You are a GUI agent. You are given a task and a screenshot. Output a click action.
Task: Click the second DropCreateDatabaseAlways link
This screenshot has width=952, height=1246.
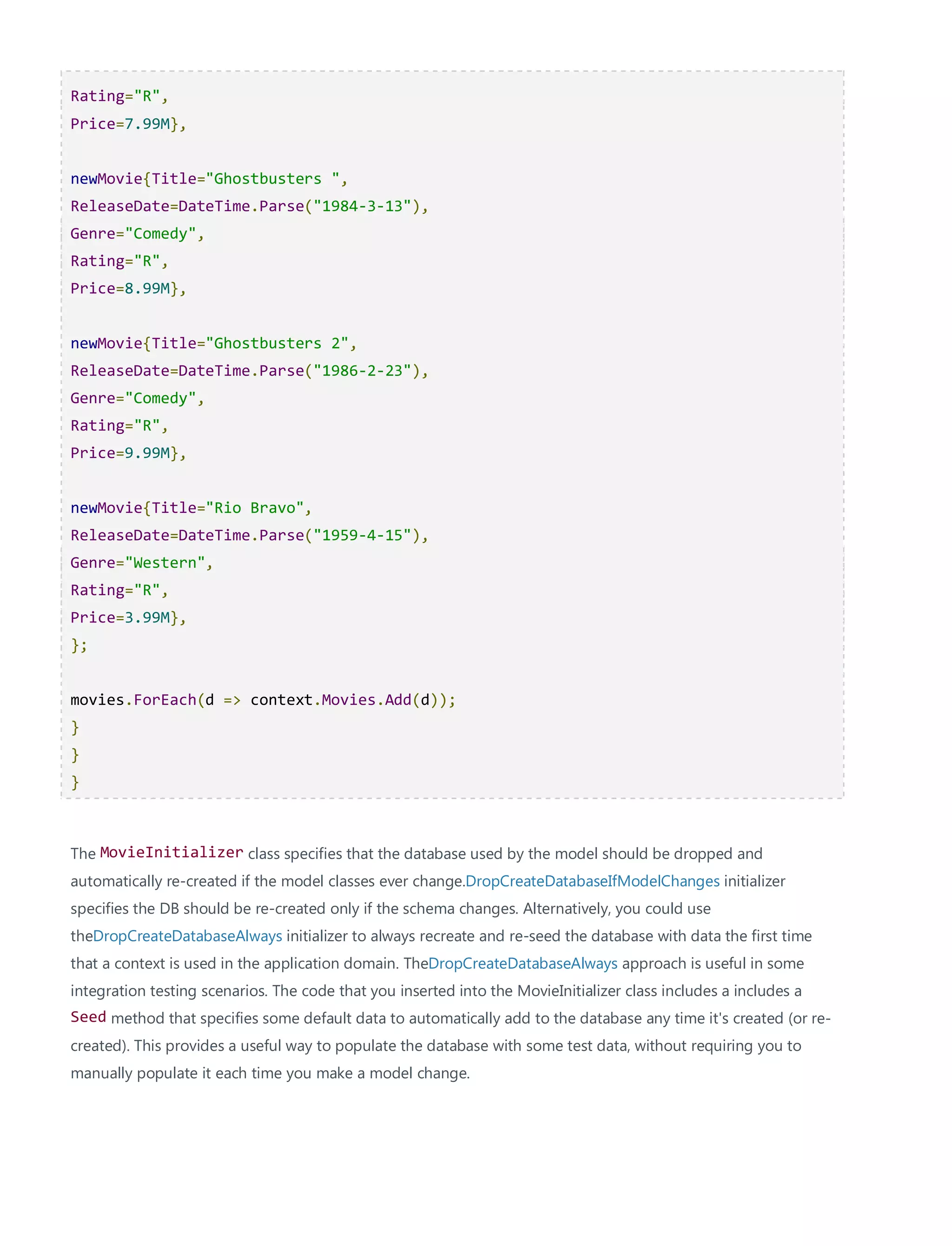(x=522, y=963)
